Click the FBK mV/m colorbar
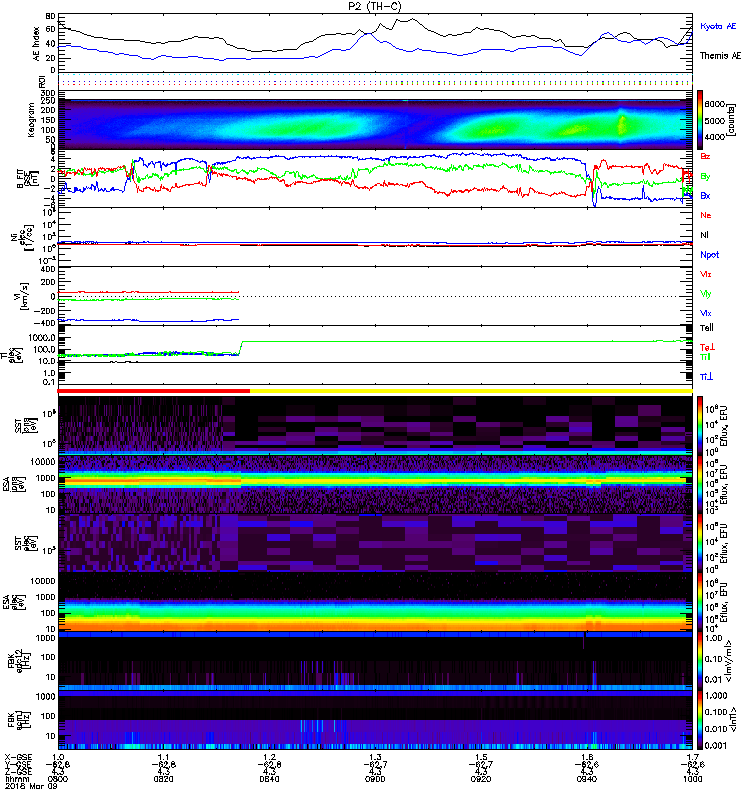 700,660
